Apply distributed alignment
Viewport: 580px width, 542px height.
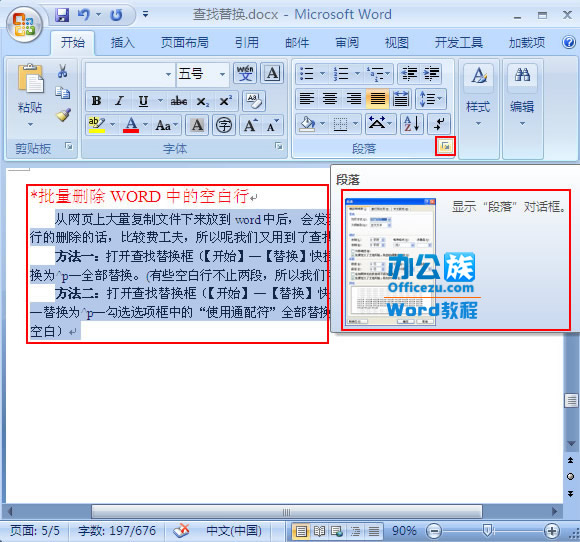point(401,99)
